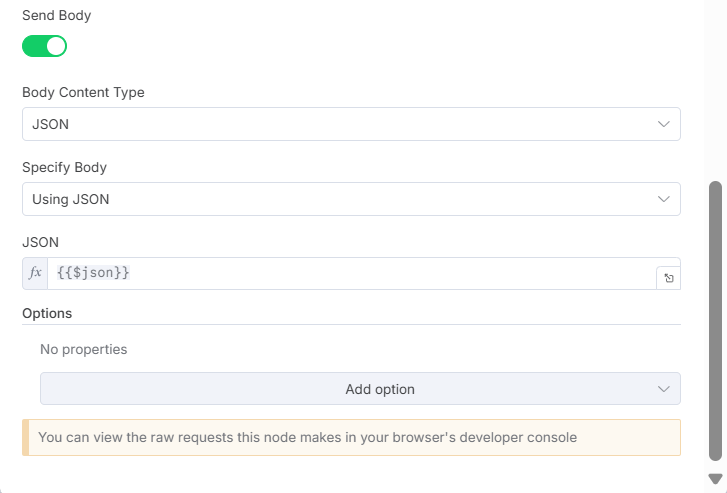Click the chevron beside Using JSON
This screenshot has height=493, width=727.
664,199
